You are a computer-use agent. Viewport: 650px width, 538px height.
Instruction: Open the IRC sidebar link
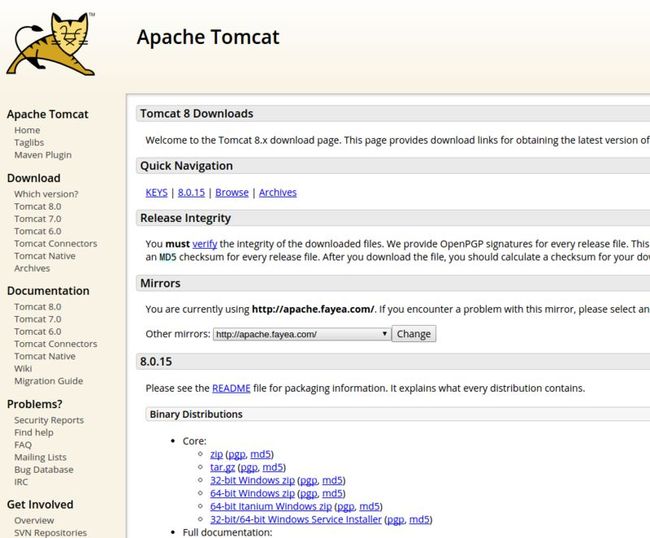(21, 482)
